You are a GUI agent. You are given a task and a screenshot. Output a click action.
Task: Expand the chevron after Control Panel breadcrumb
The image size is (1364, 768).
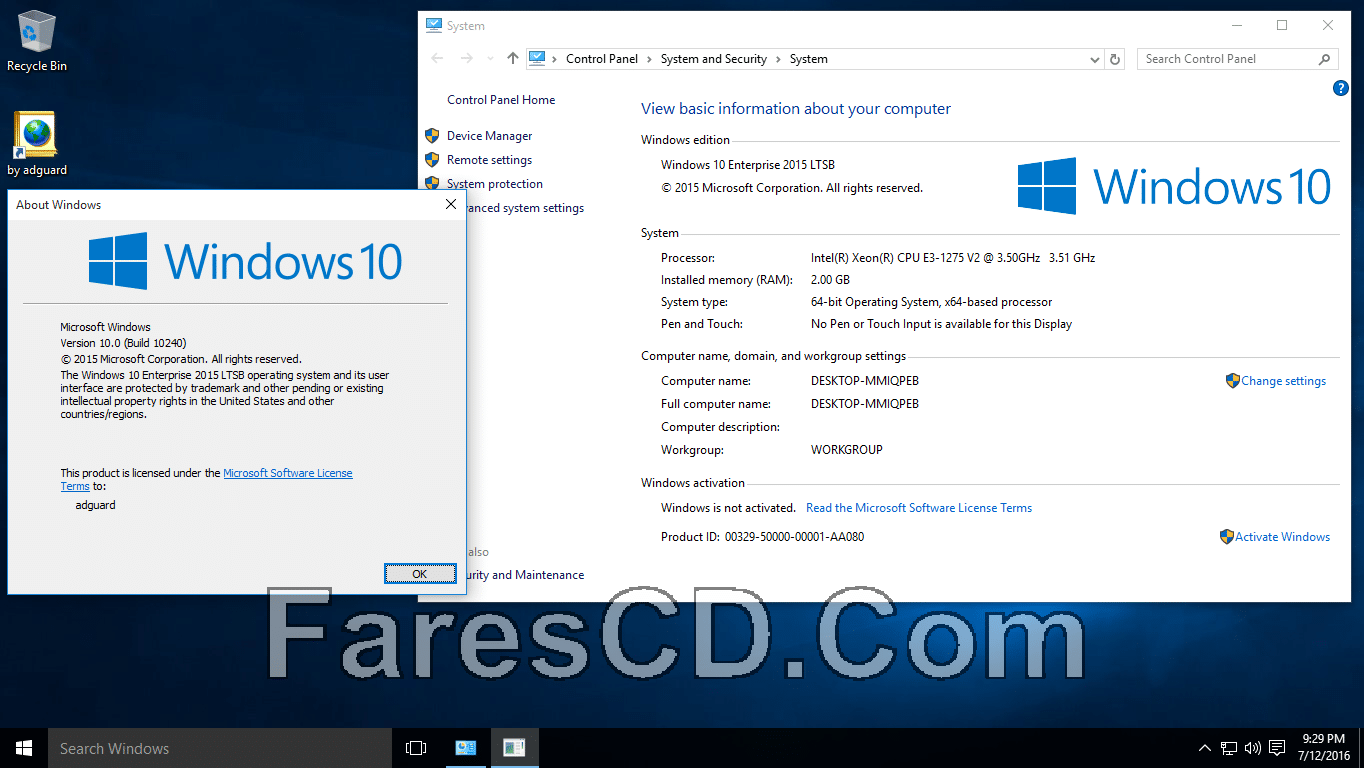[x=649, y=59]
